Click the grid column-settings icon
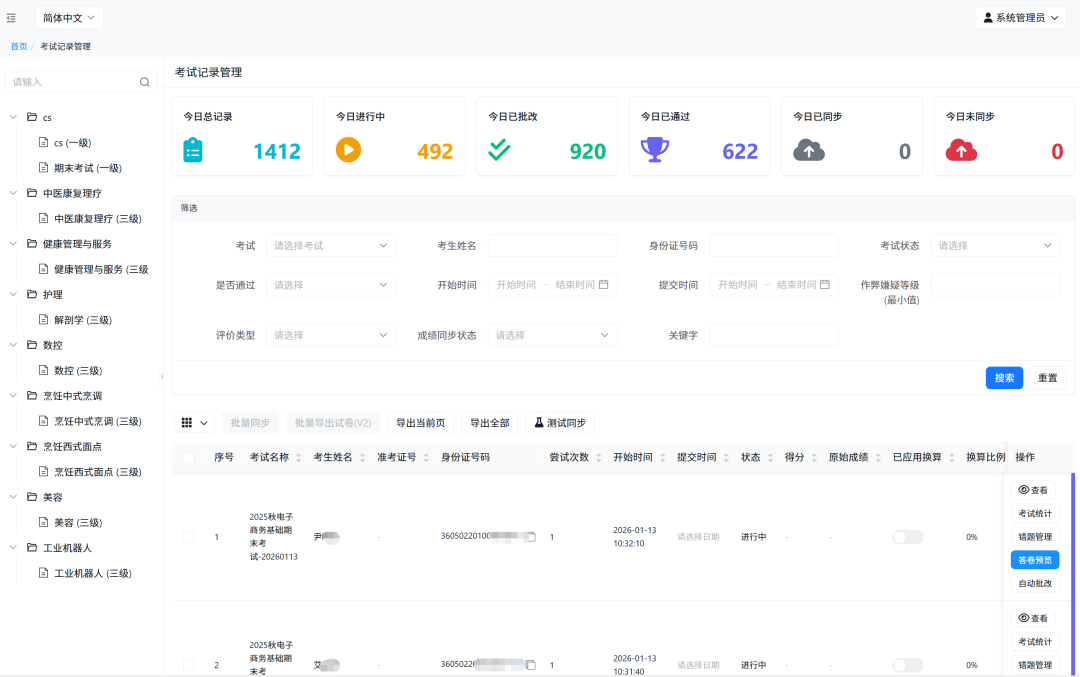Viewport: 1080px width, 677px height. click(187, 423)
